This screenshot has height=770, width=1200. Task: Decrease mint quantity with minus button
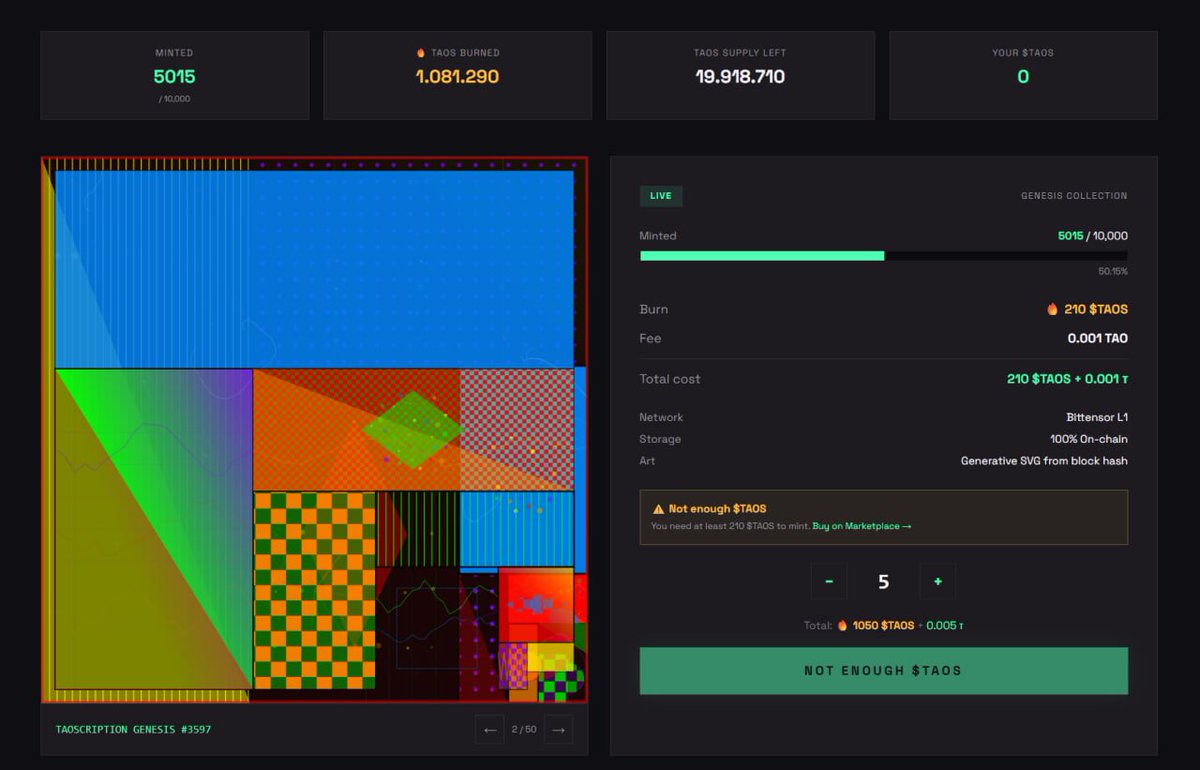point(829,581)
